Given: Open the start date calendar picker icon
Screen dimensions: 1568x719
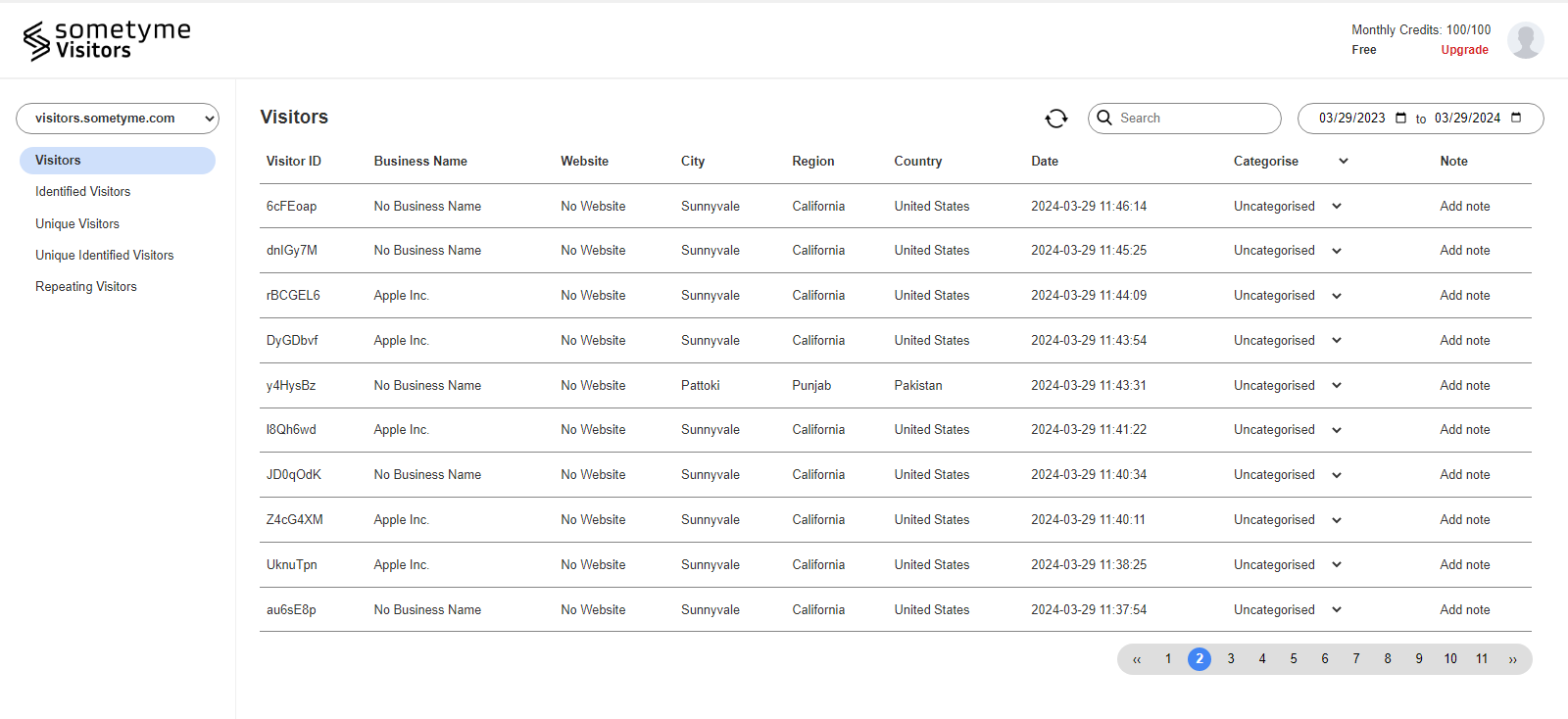Looking at the screenshot, I should [x=1401, y=118].
